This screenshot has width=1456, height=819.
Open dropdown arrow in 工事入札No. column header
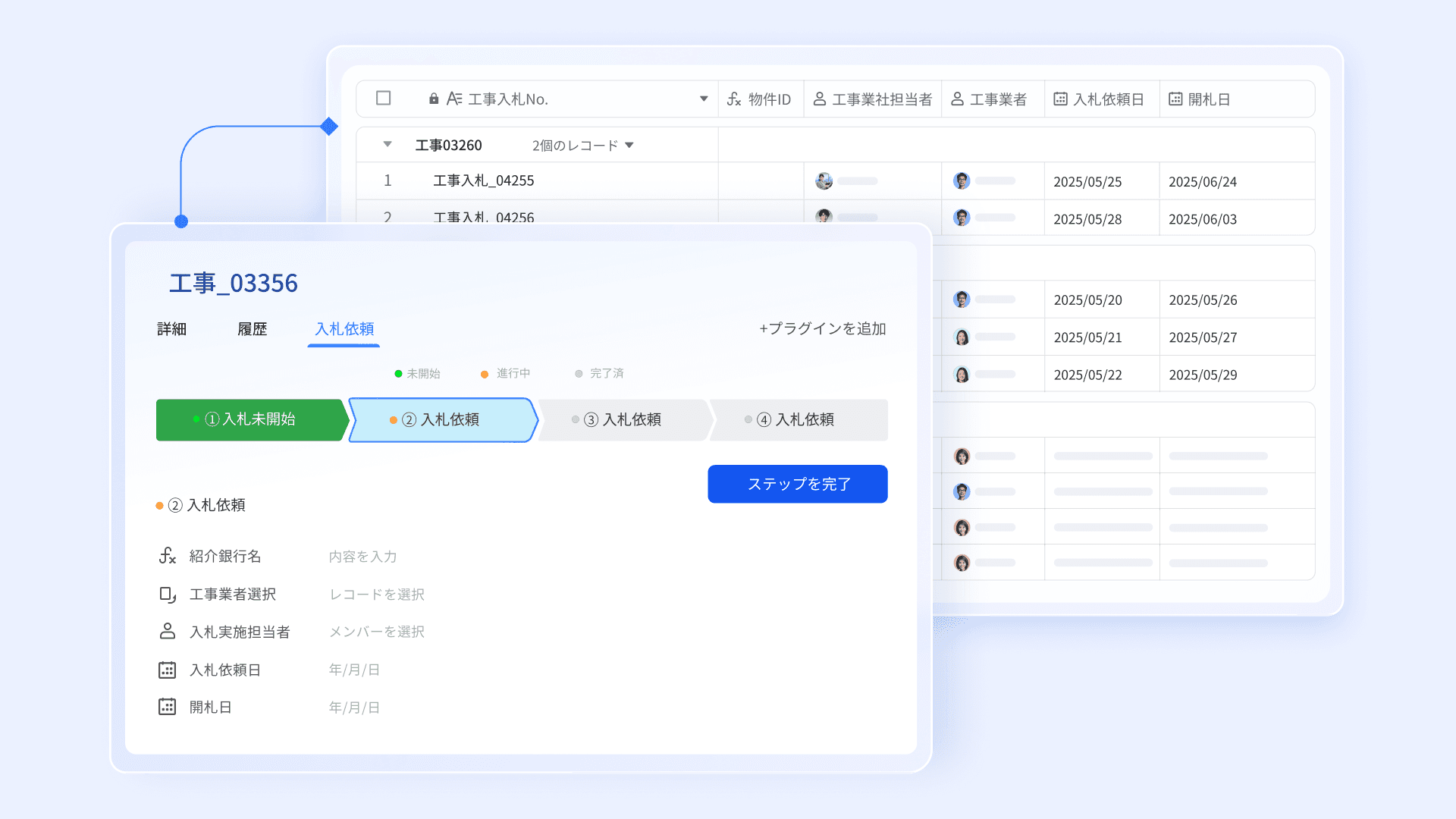click(703, 99)
